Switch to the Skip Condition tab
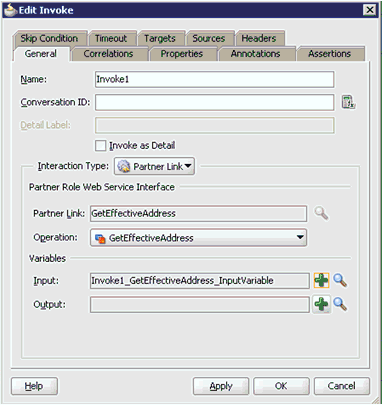The height and width of the screenshot is (405, 382). coord(49,39)
